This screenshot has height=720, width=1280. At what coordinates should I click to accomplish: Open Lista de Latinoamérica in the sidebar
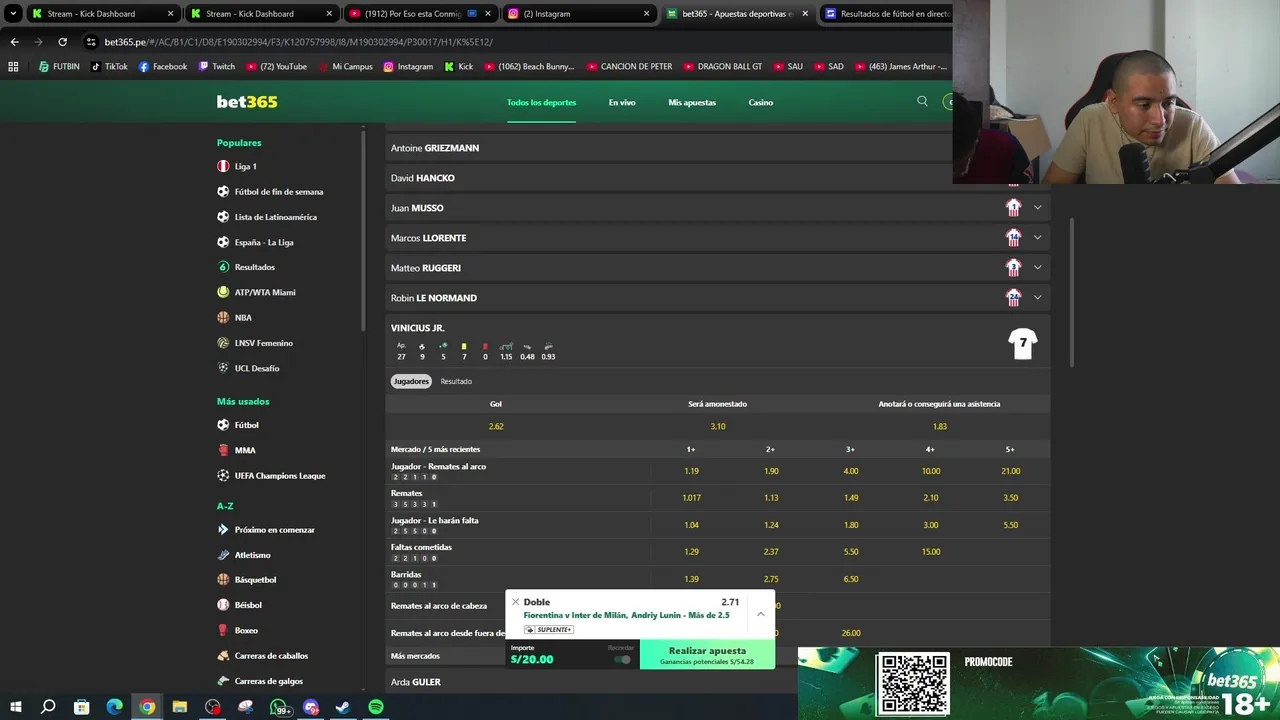[275, 217]
